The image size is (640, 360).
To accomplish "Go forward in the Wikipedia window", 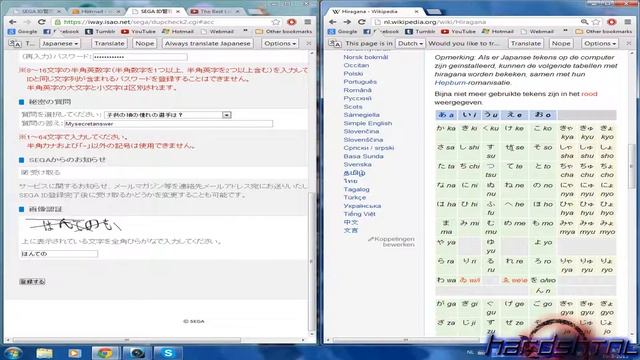I will (x=347, y=22).
